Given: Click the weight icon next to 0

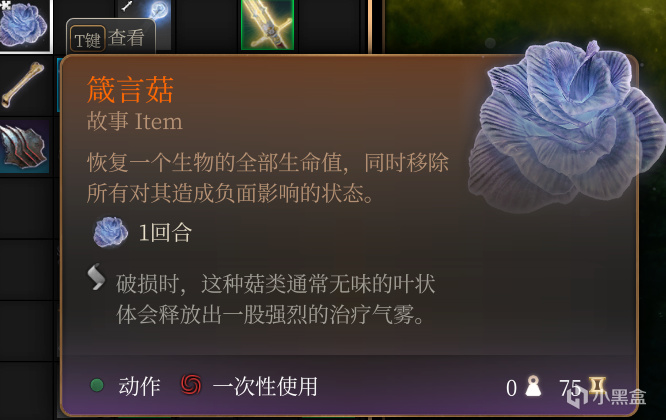Looking at the screenshot, I should tap(533, 386).
